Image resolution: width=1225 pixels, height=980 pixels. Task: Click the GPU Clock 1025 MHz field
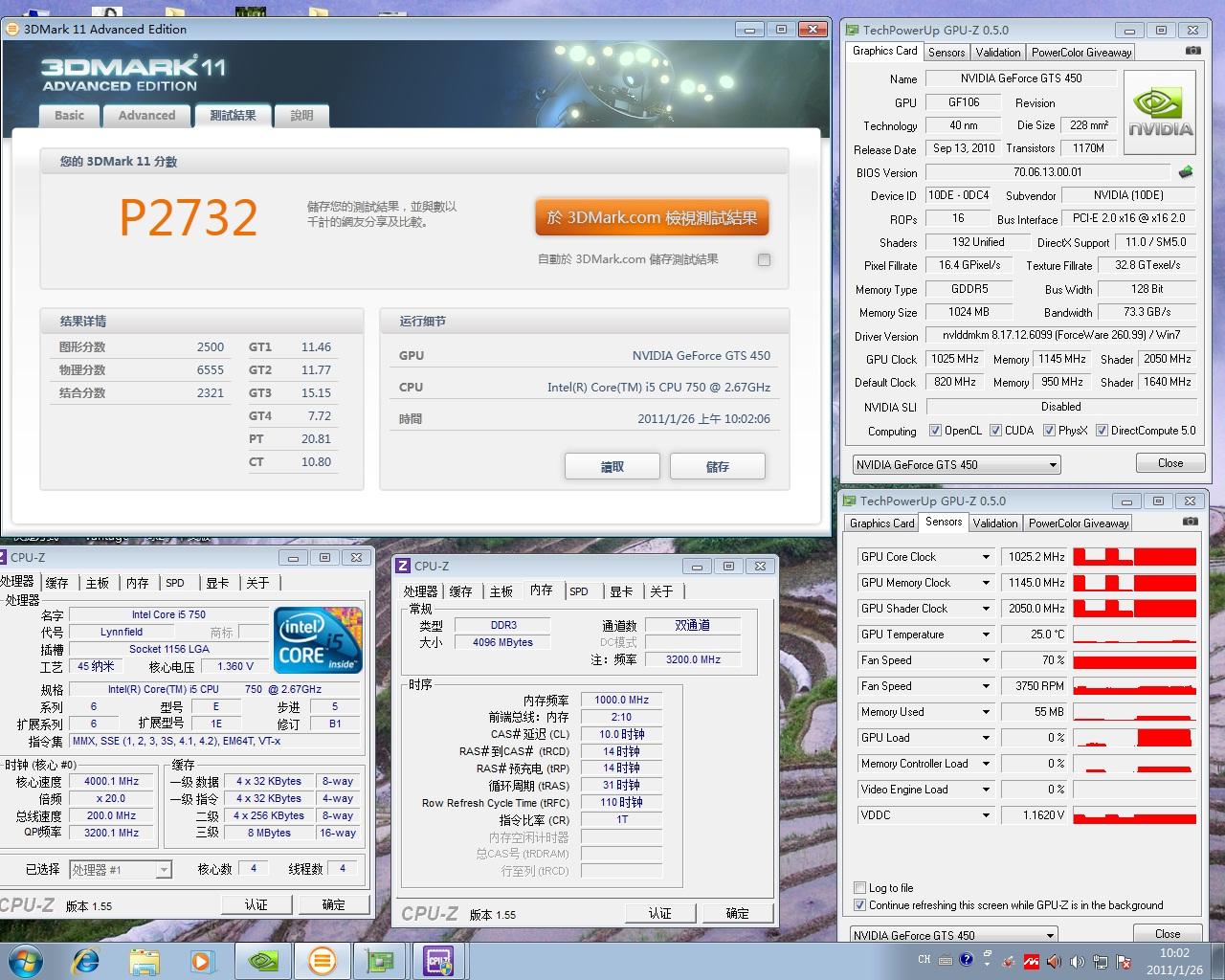coord(954,359)
